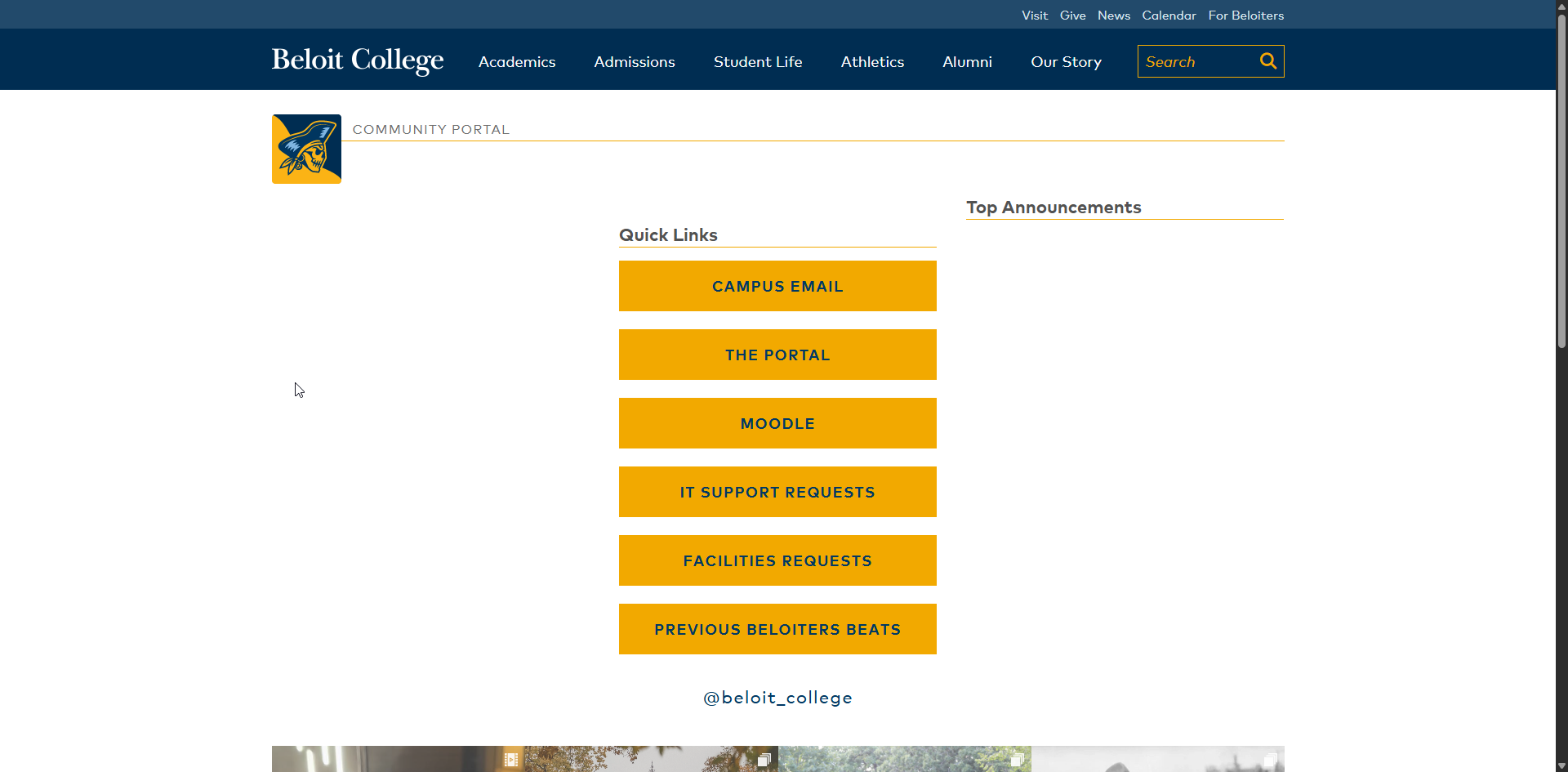The image size is (1568, 772).
Task: Launch Moodle from Quick Links
Action: (x=777, y=423)
